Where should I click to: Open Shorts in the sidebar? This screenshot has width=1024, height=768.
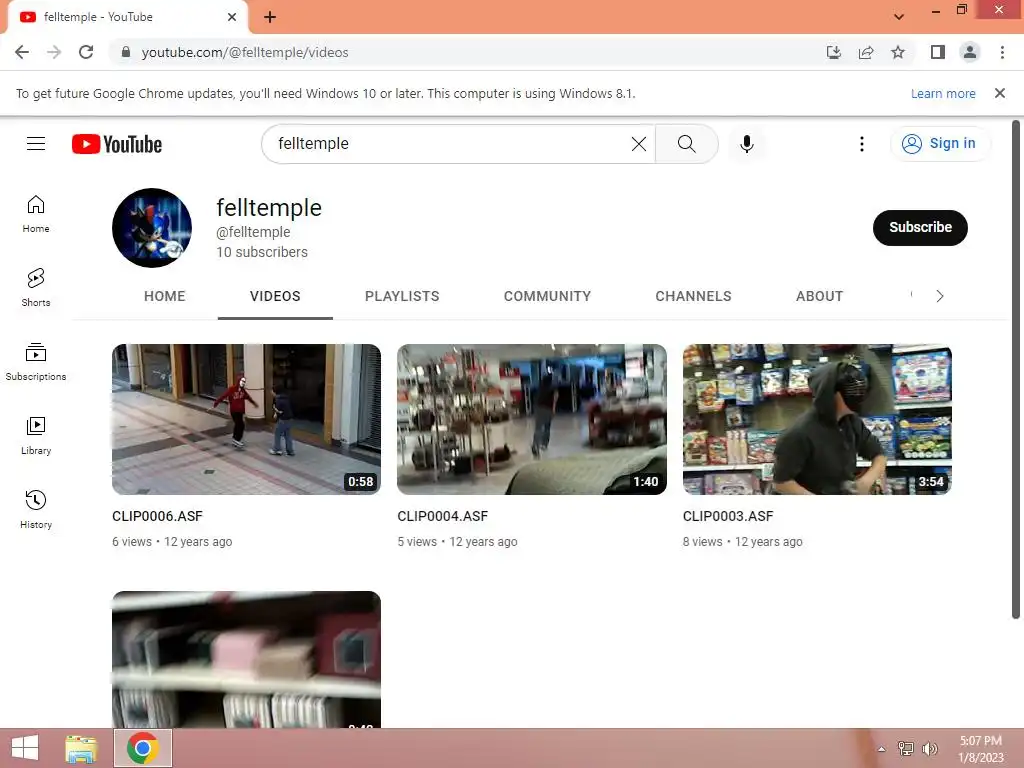point(36,288)
